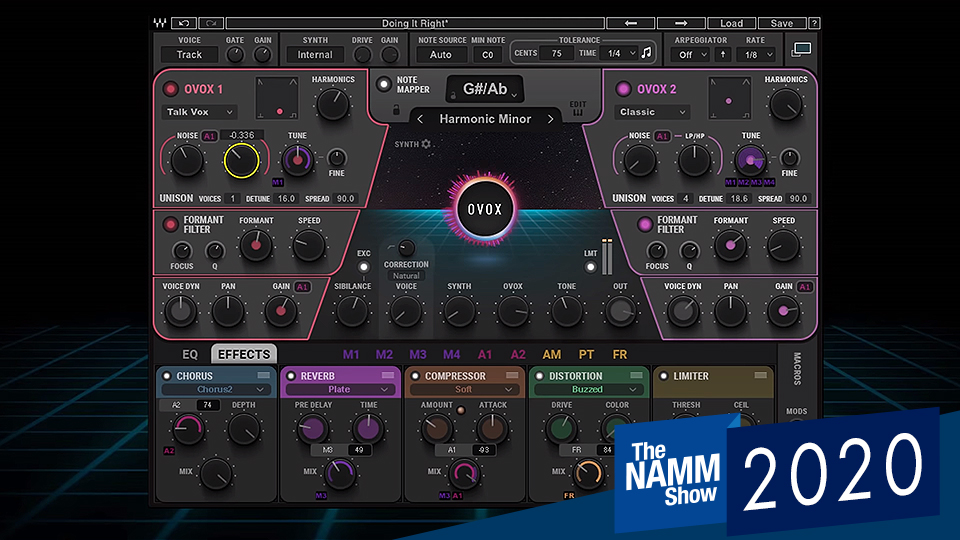Toggle the Reverb effect on/off

click(x=291, y=376)
